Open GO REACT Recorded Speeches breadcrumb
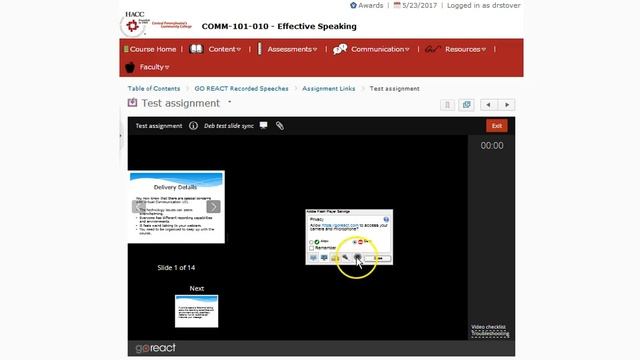This screenshot has width=640, height=360. click(x=241, y=89)
